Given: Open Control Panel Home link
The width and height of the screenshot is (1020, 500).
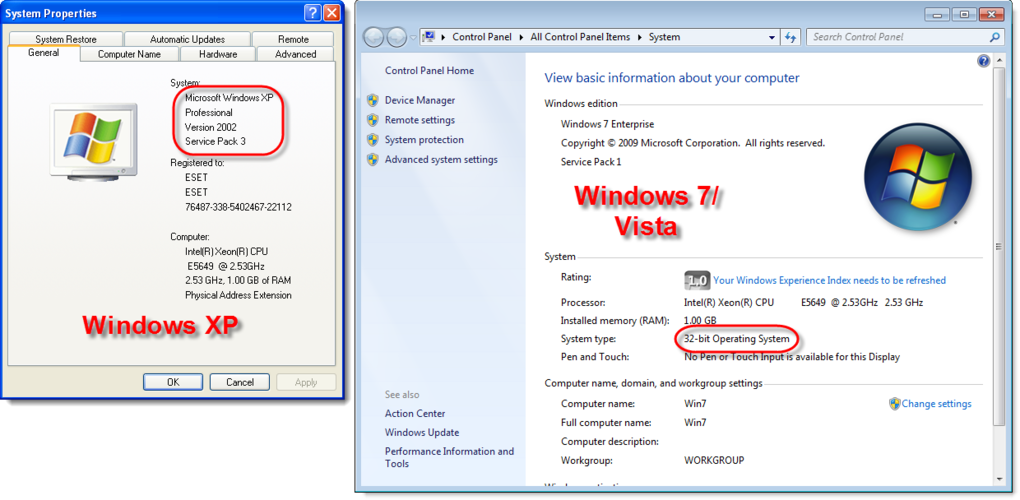Looking at the screenshot, I should (429, 71).
